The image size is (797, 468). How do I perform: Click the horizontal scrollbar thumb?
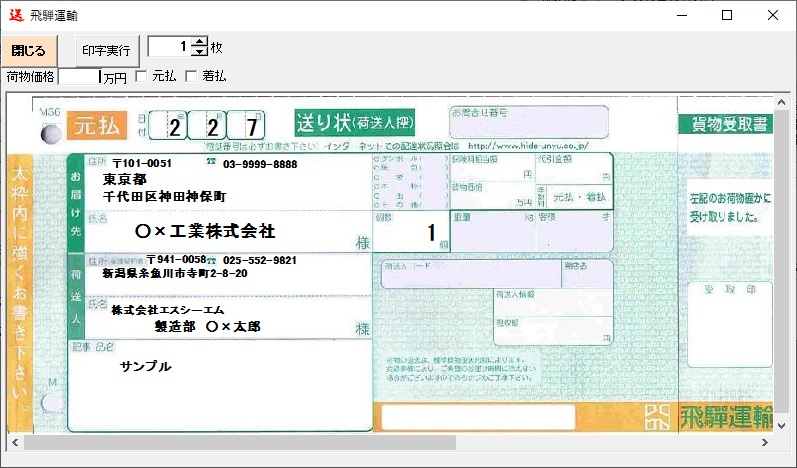240,443
